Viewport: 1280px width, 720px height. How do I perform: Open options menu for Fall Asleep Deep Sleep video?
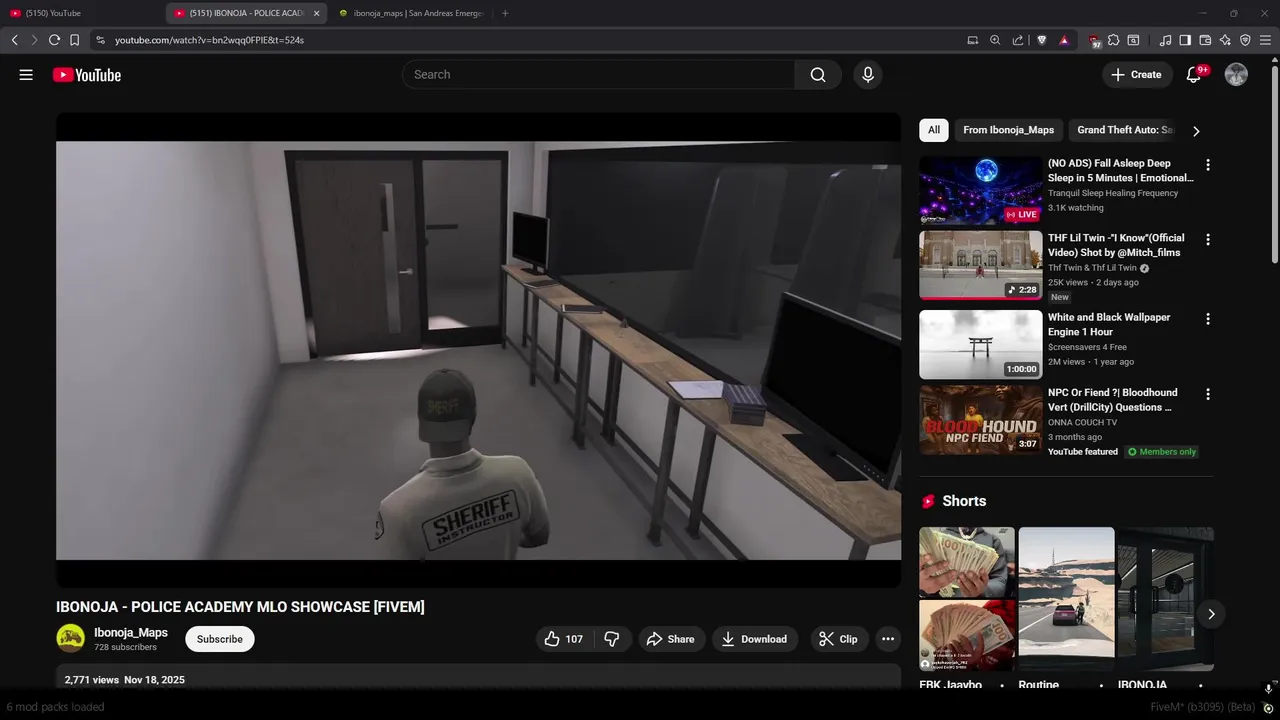[x=1207, y=165]
